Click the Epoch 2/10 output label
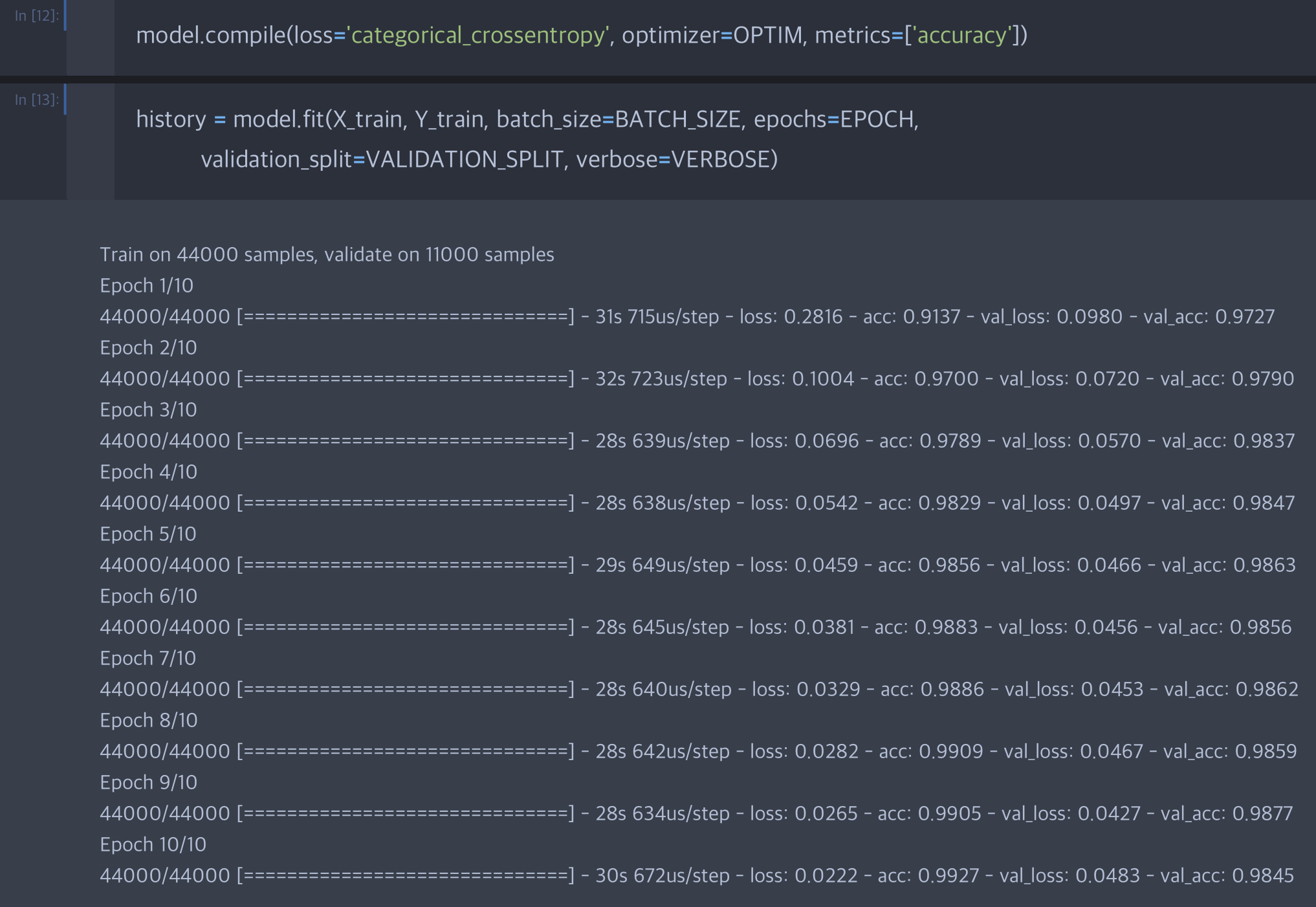The image size is (1316, 907). [148, 348]
